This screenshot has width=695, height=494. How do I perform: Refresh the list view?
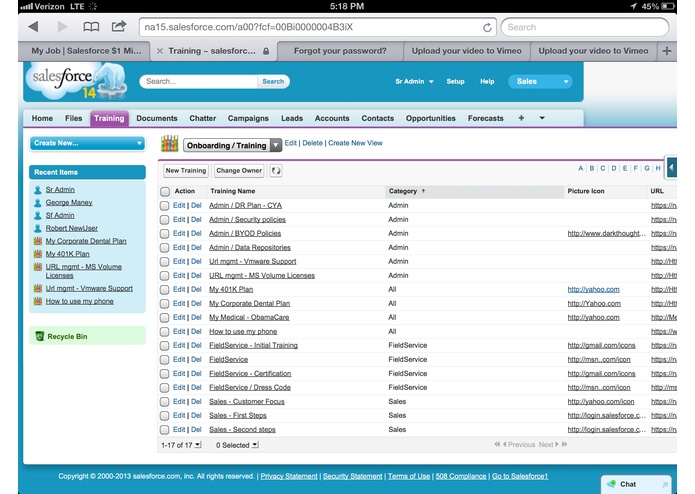pos(276,171)
